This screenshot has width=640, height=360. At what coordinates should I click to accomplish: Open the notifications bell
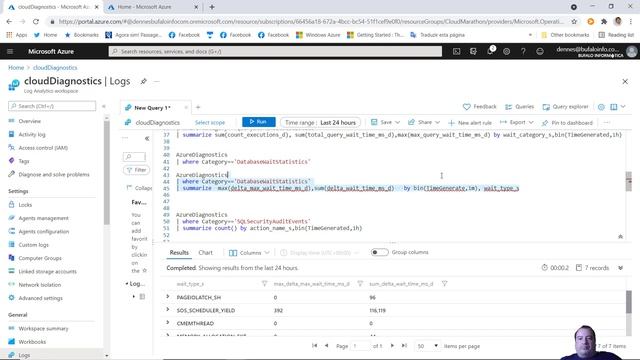tap(490, 51)
